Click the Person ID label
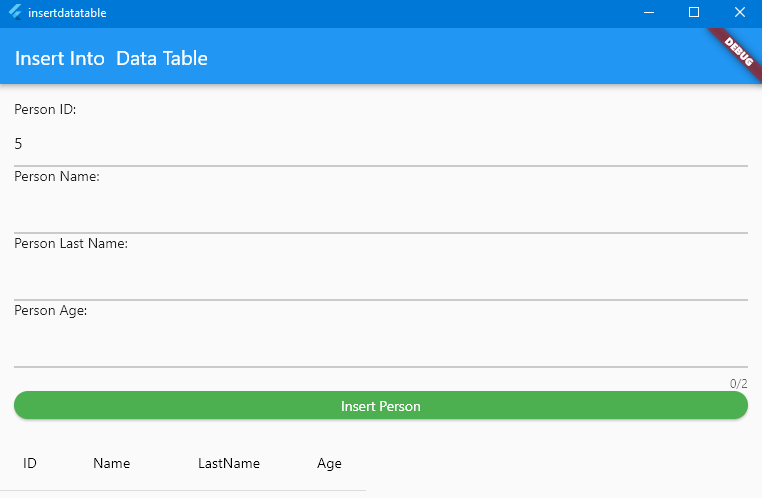Image resolution: width=762 pixels, height=498 pixels. tap(45, 109)
